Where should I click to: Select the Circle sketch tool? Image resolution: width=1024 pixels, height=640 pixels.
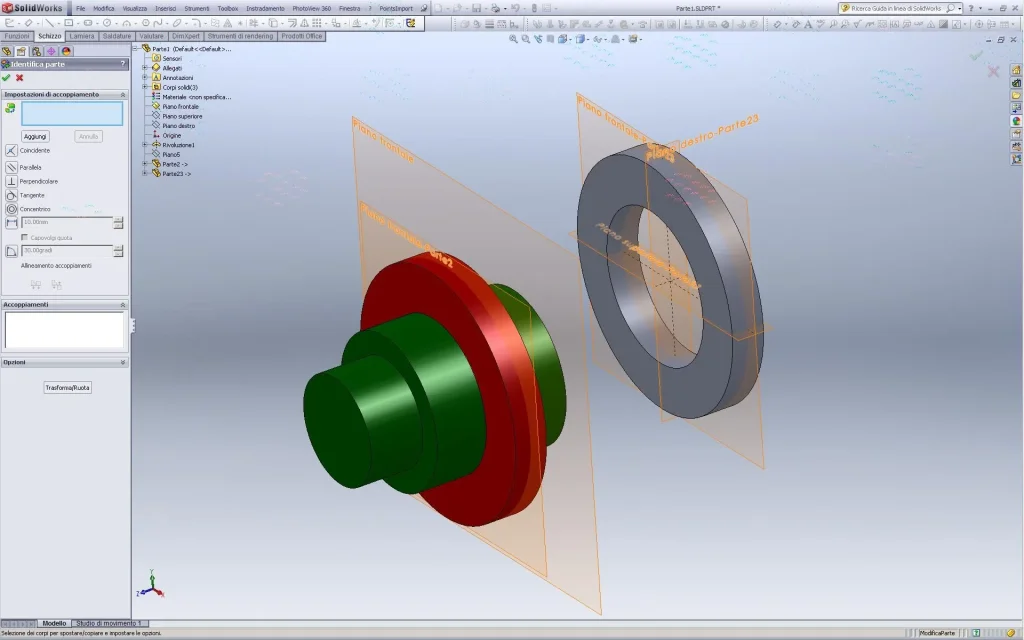pos(106,23)
